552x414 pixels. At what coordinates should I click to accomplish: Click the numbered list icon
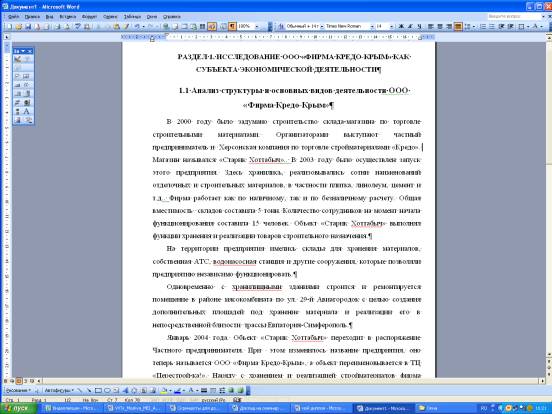tap(483, 26)
